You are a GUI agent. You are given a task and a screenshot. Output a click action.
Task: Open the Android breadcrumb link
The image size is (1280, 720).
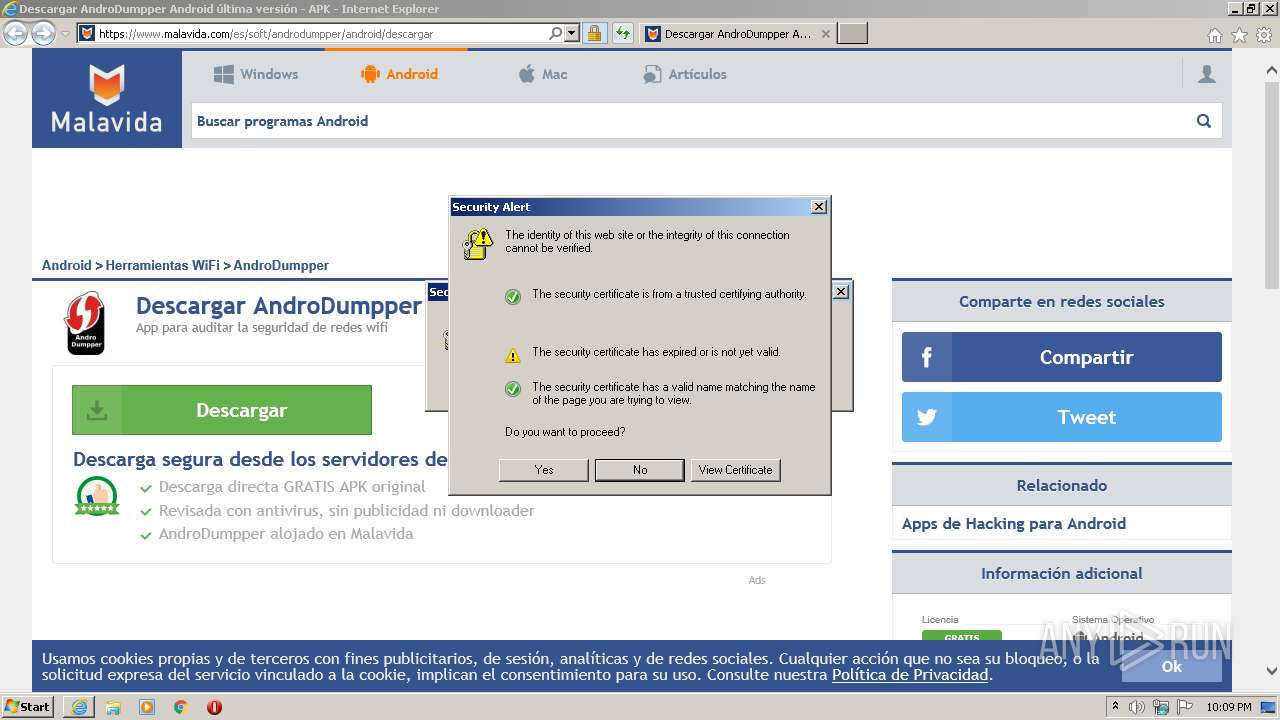click(x=66, y=265)
